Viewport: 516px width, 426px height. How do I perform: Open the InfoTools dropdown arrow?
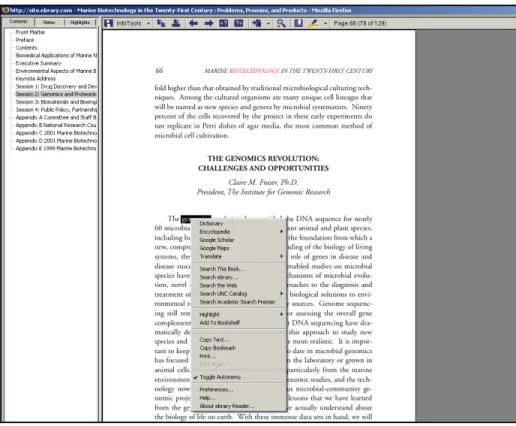pos(148,23)
